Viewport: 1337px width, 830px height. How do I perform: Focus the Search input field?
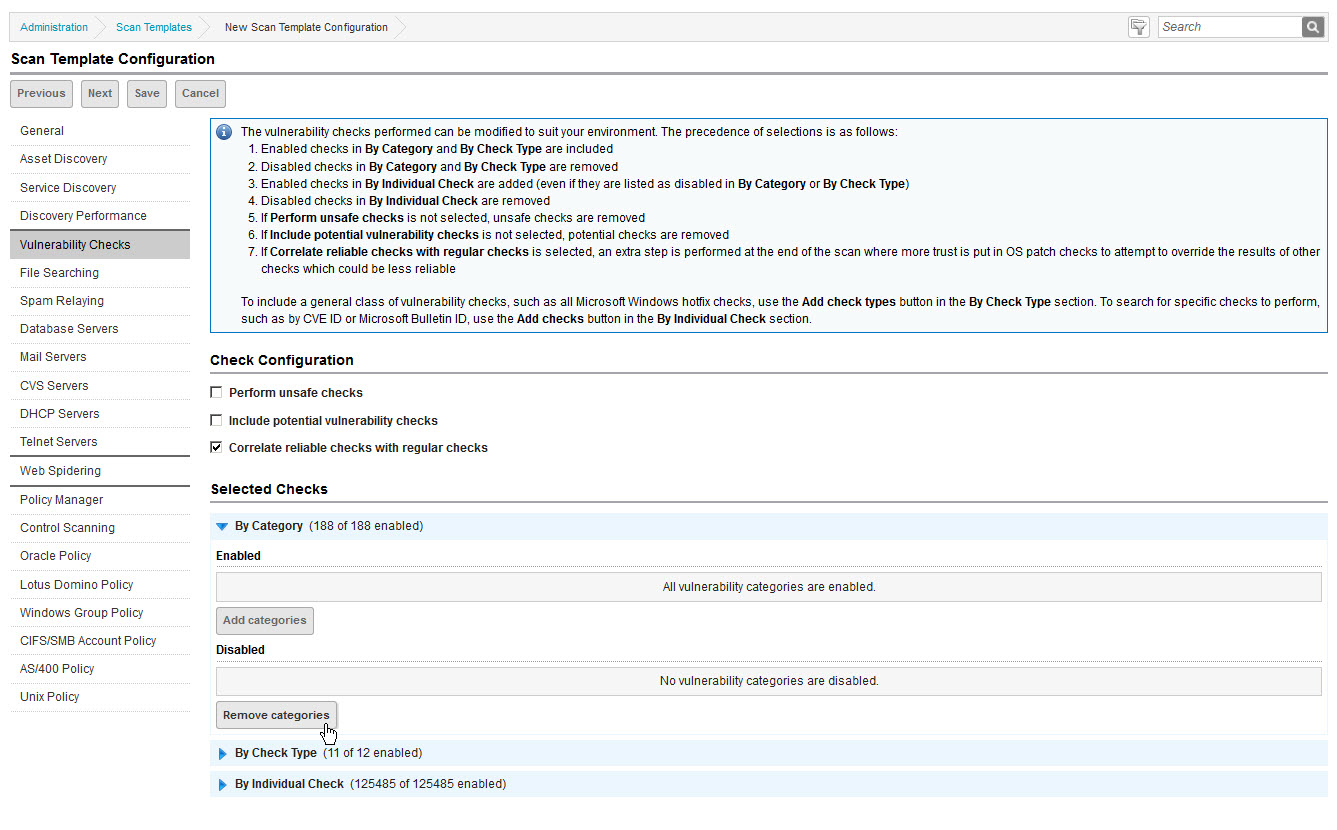coord(1228,27)
